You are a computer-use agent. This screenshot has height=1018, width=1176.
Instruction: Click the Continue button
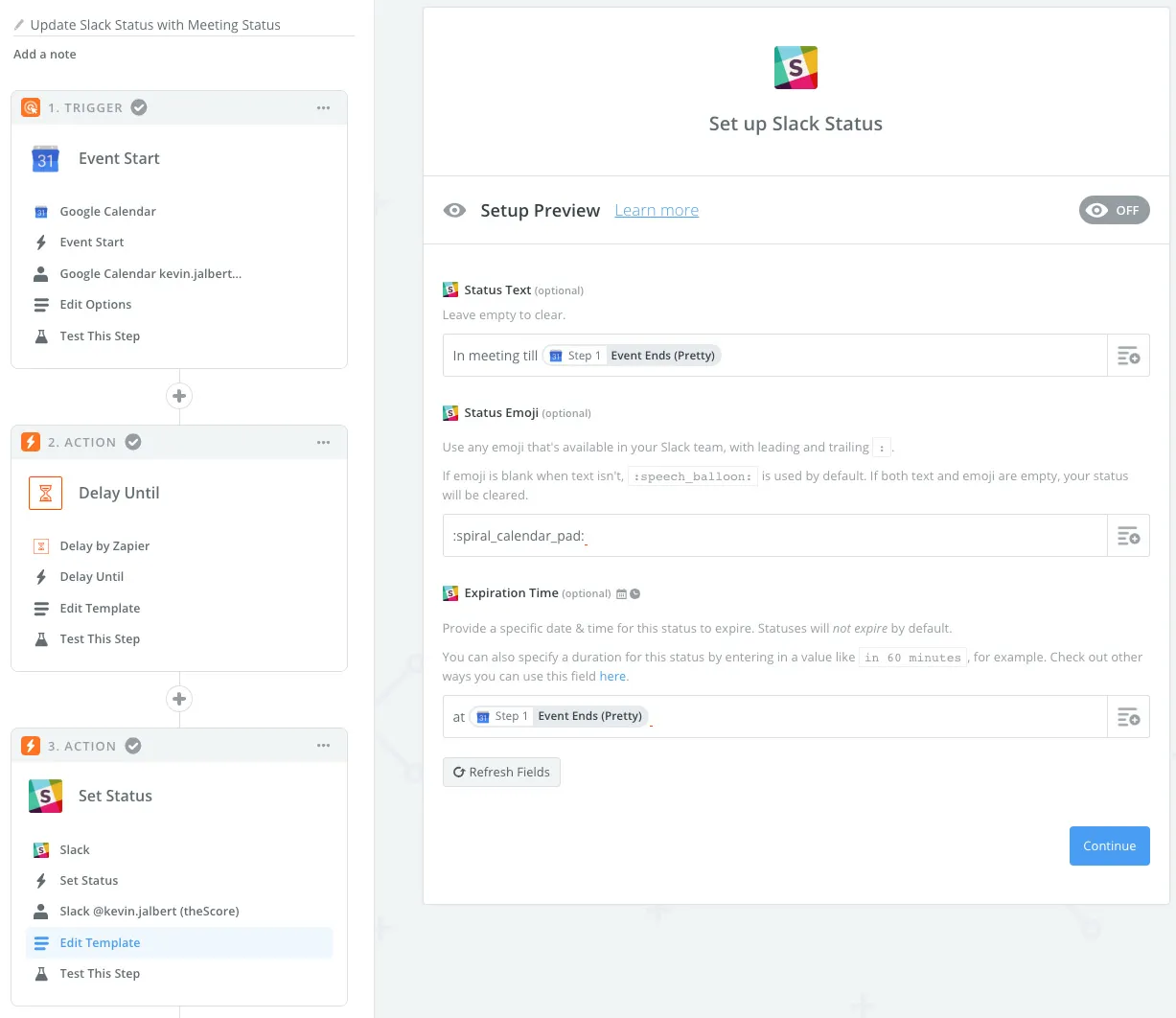(1109, 846)
